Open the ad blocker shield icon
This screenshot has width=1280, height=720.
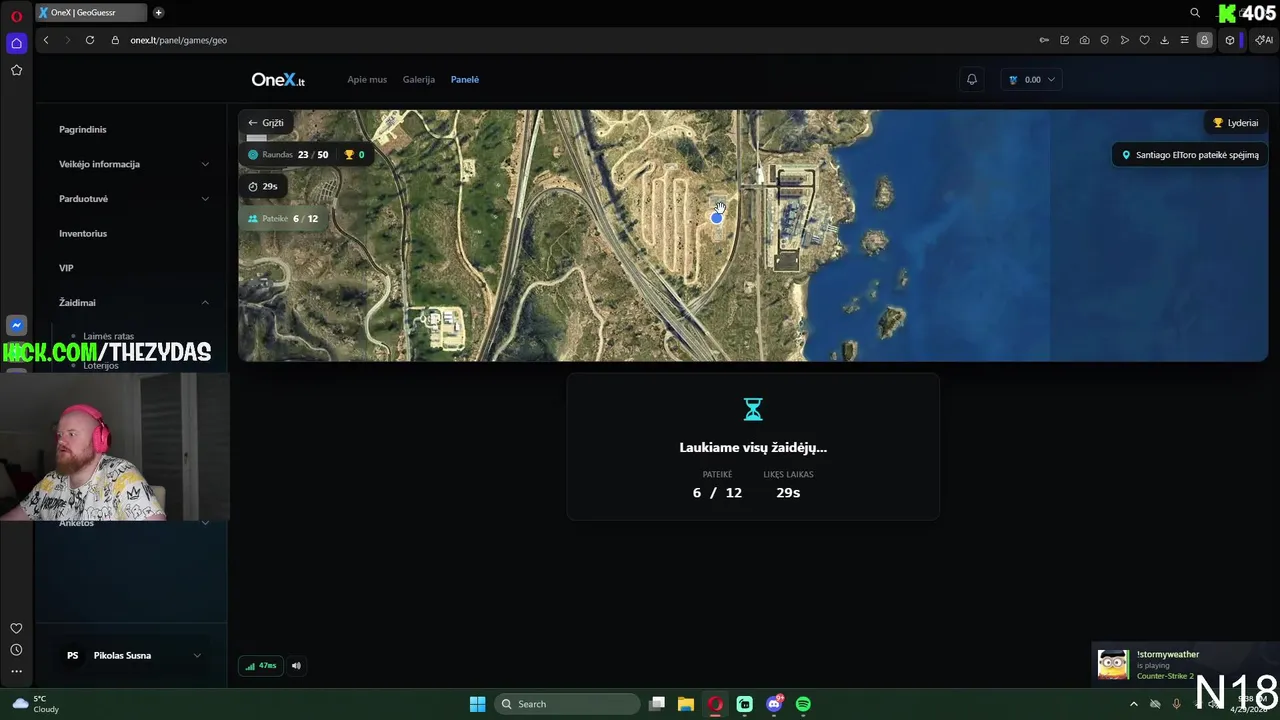(1104, 40)
